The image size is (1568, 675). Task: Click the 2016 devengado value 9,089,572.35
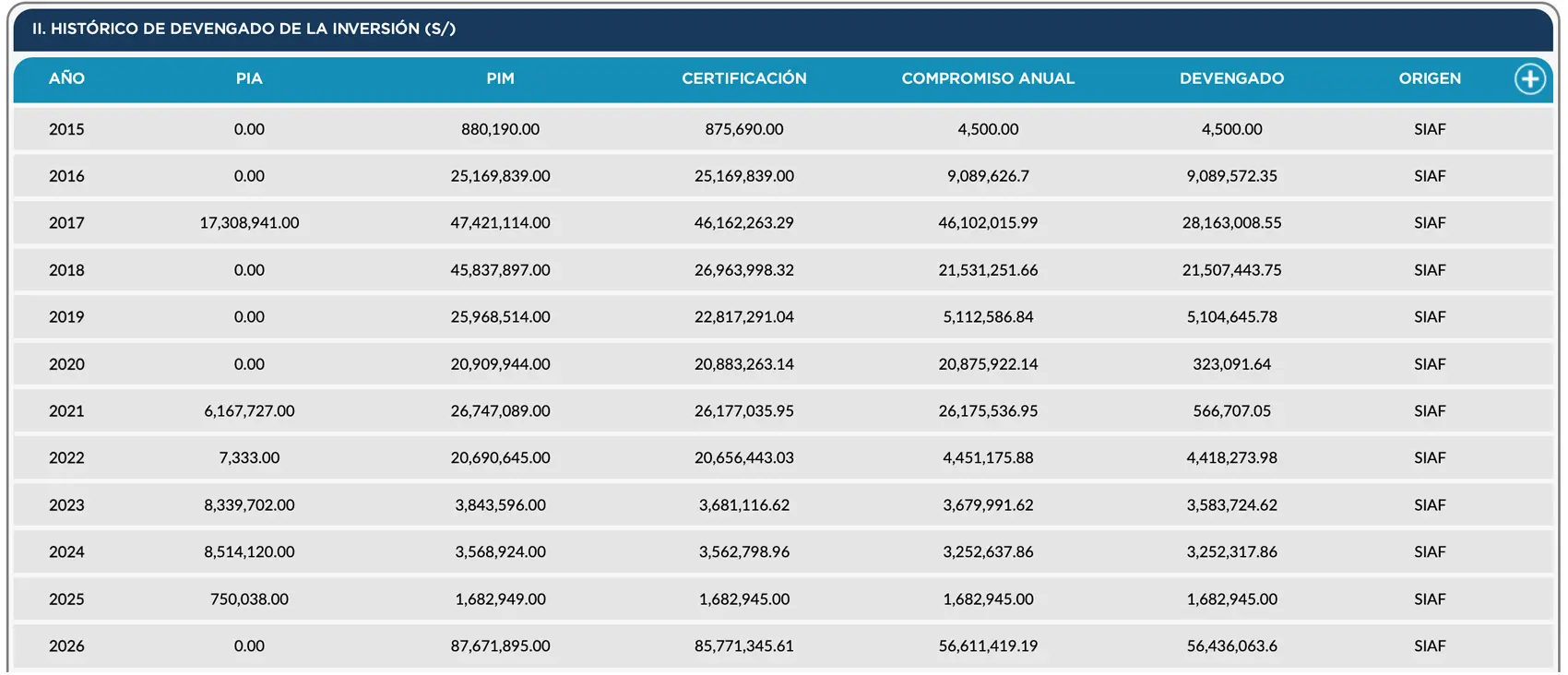click(1232, 176)
